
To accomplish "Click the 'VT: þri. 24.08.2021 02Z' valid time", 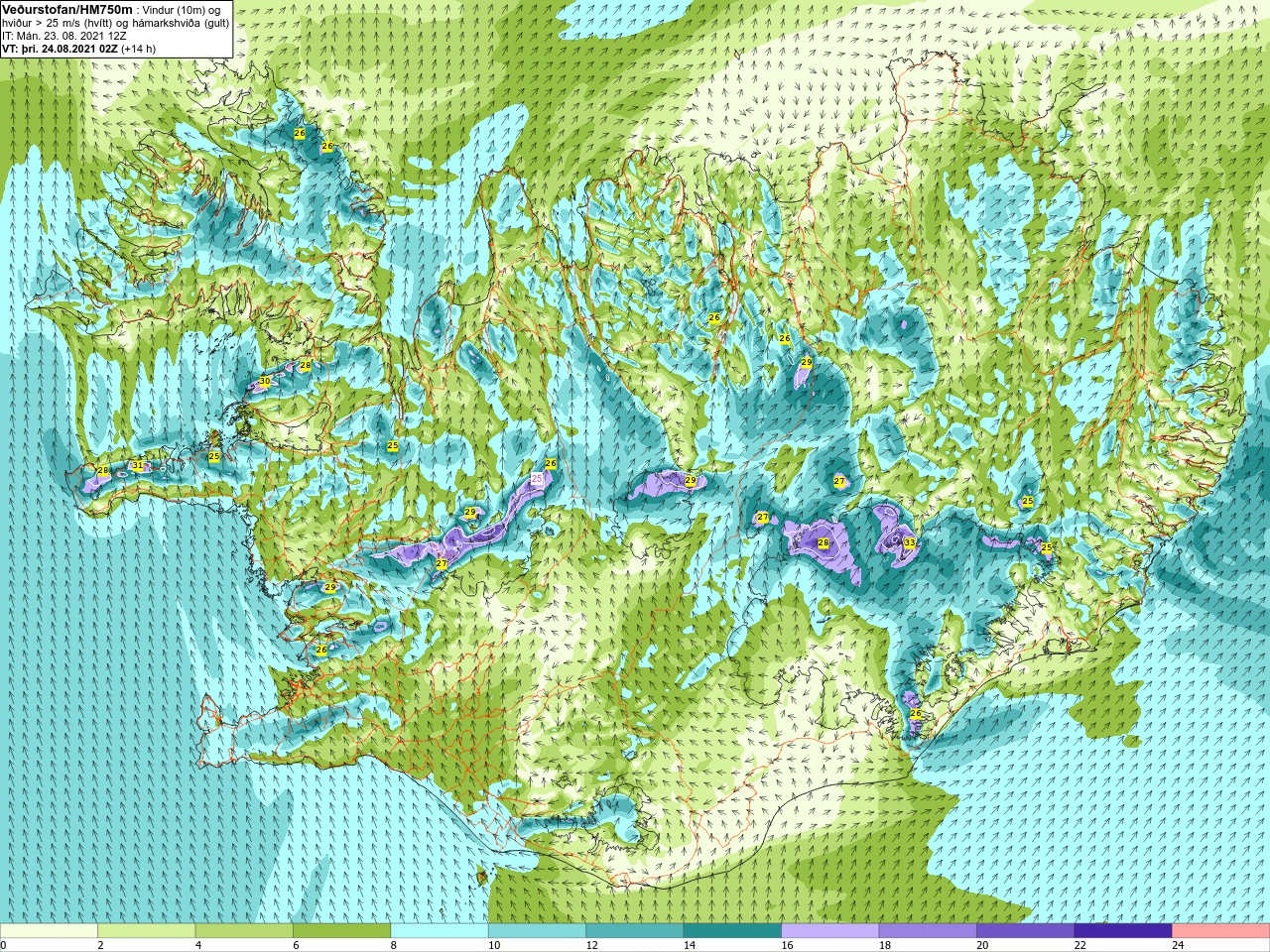I will (x=60, y=49).
